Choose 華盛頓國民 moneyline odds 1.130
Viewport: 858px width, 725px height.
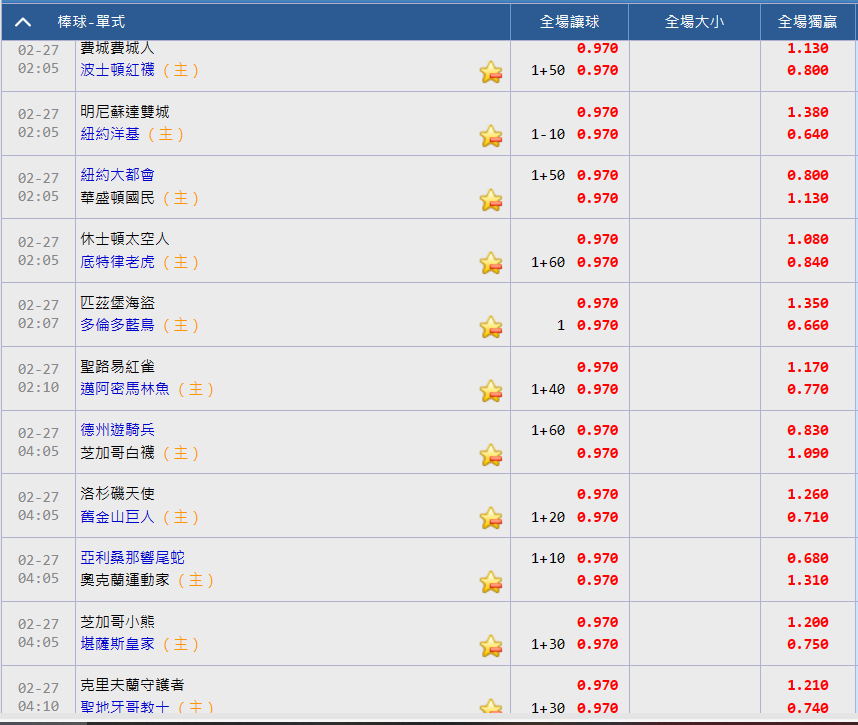pyautogui.click(x=808, y=198)
